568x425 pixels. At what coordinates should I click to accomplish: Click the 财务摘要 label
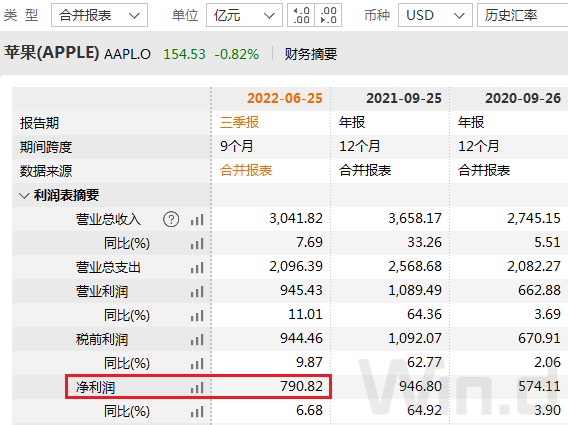[x=311, y=54]
